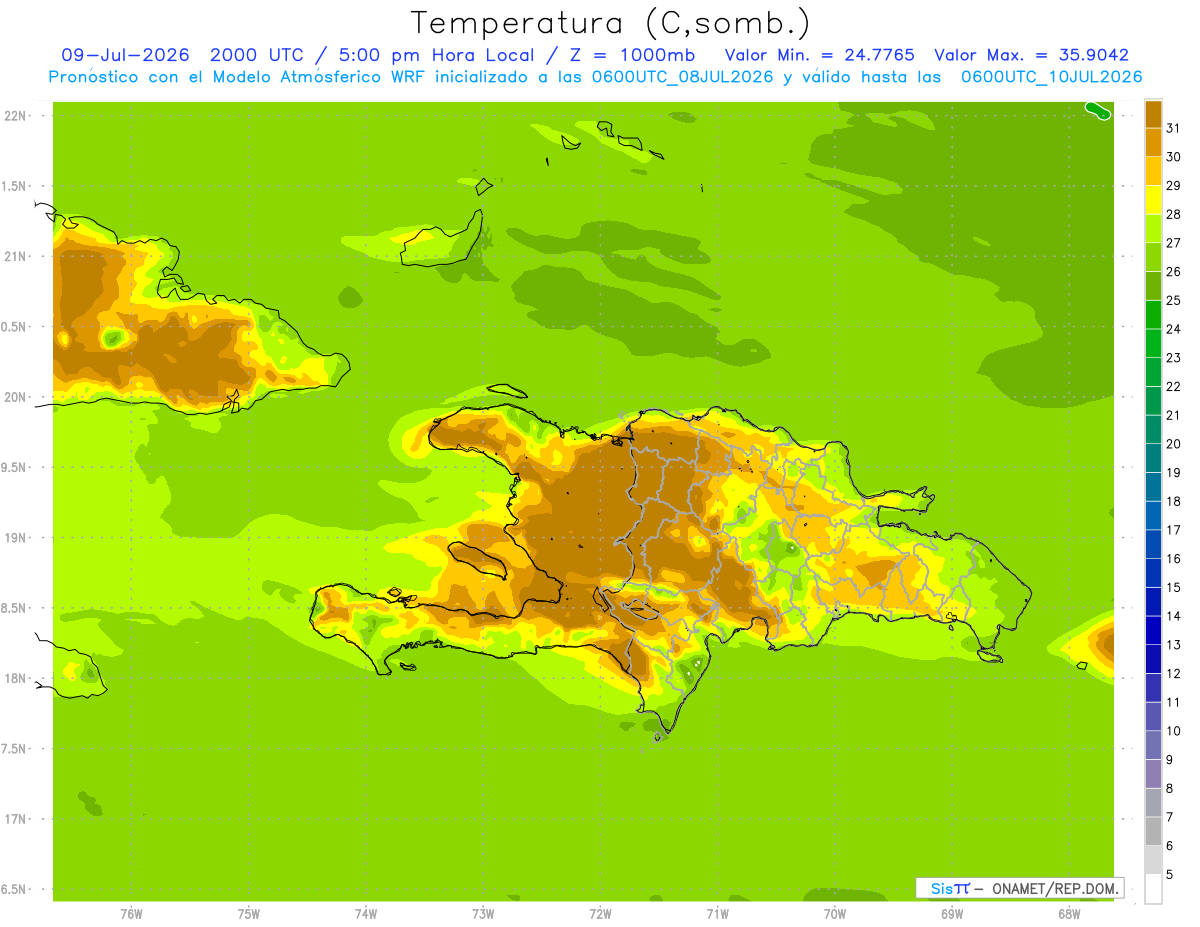
Task: Click the "20N" latitude axis label
Action: pos(15,397)
